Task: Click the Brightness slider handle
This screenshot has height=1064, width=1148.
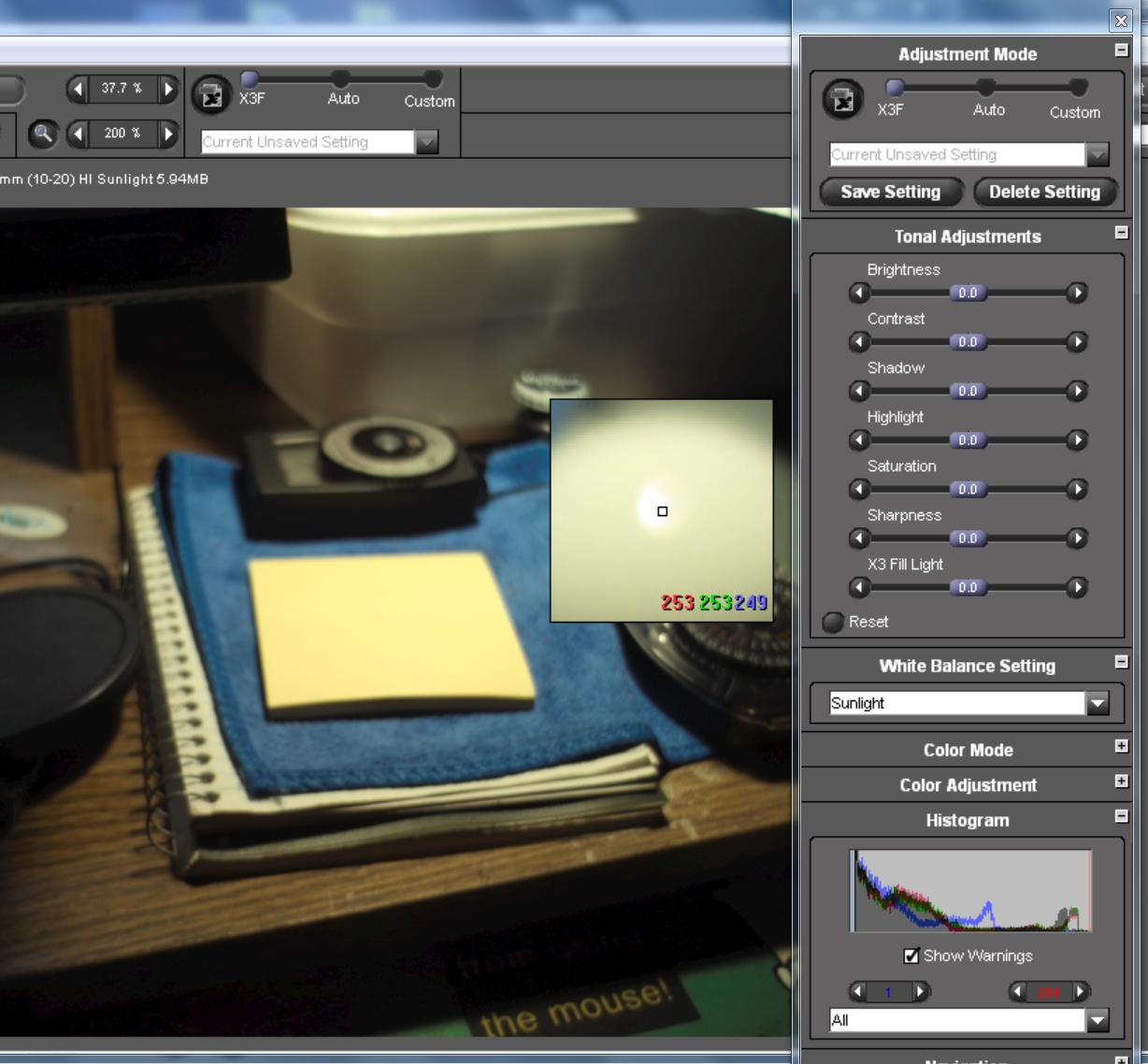Action: [x=968, y=294]
